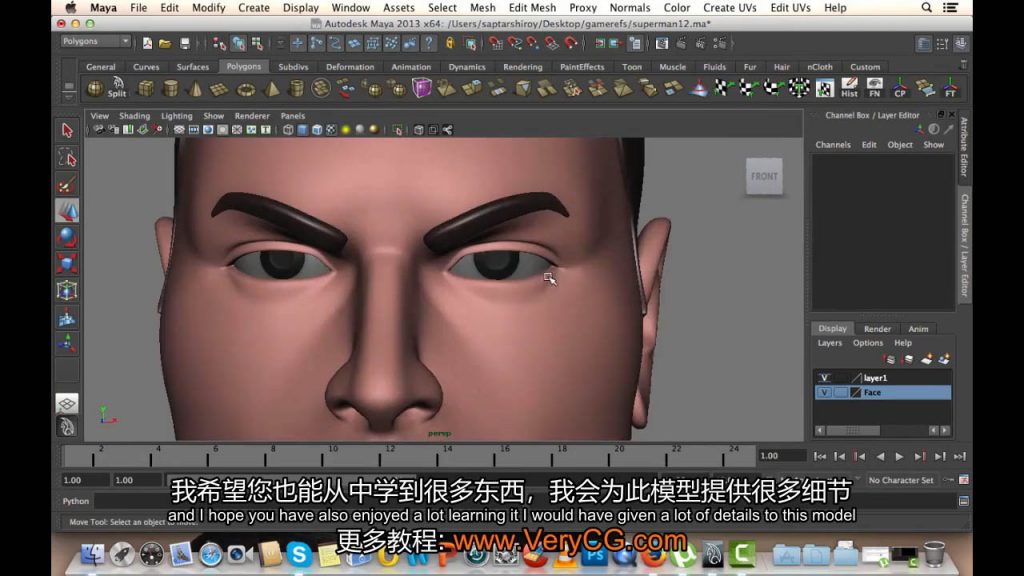
Task: Toggle smooth shade blue cube viewport button
Action: 302,130
